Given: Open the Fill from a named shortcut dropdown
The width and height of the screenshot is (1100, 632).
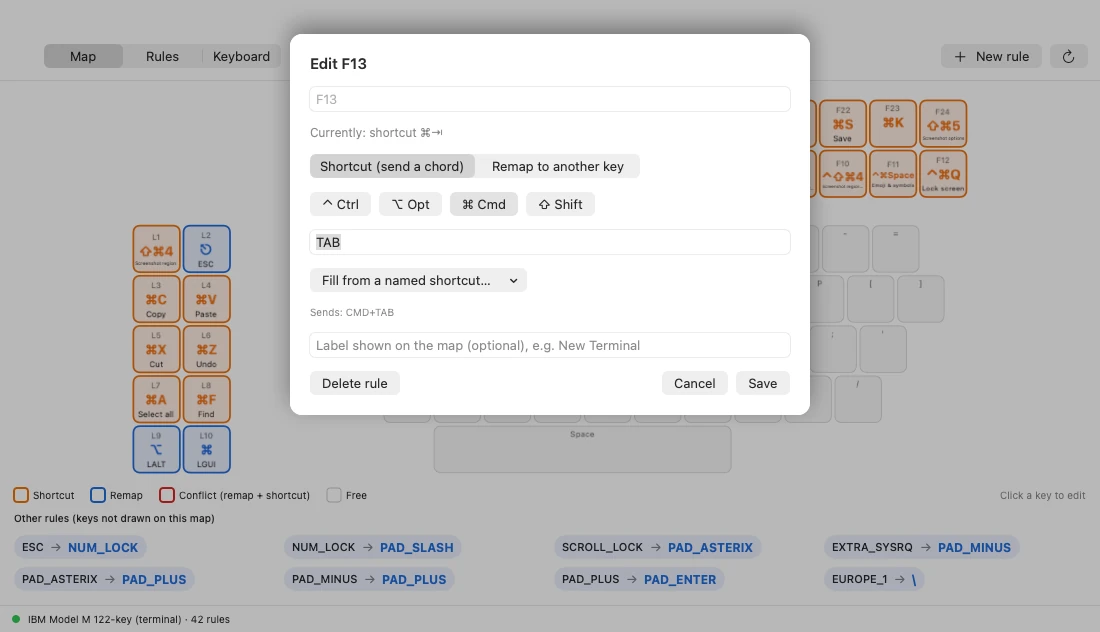Looking at the screenshot, I should tap(418, 281).
